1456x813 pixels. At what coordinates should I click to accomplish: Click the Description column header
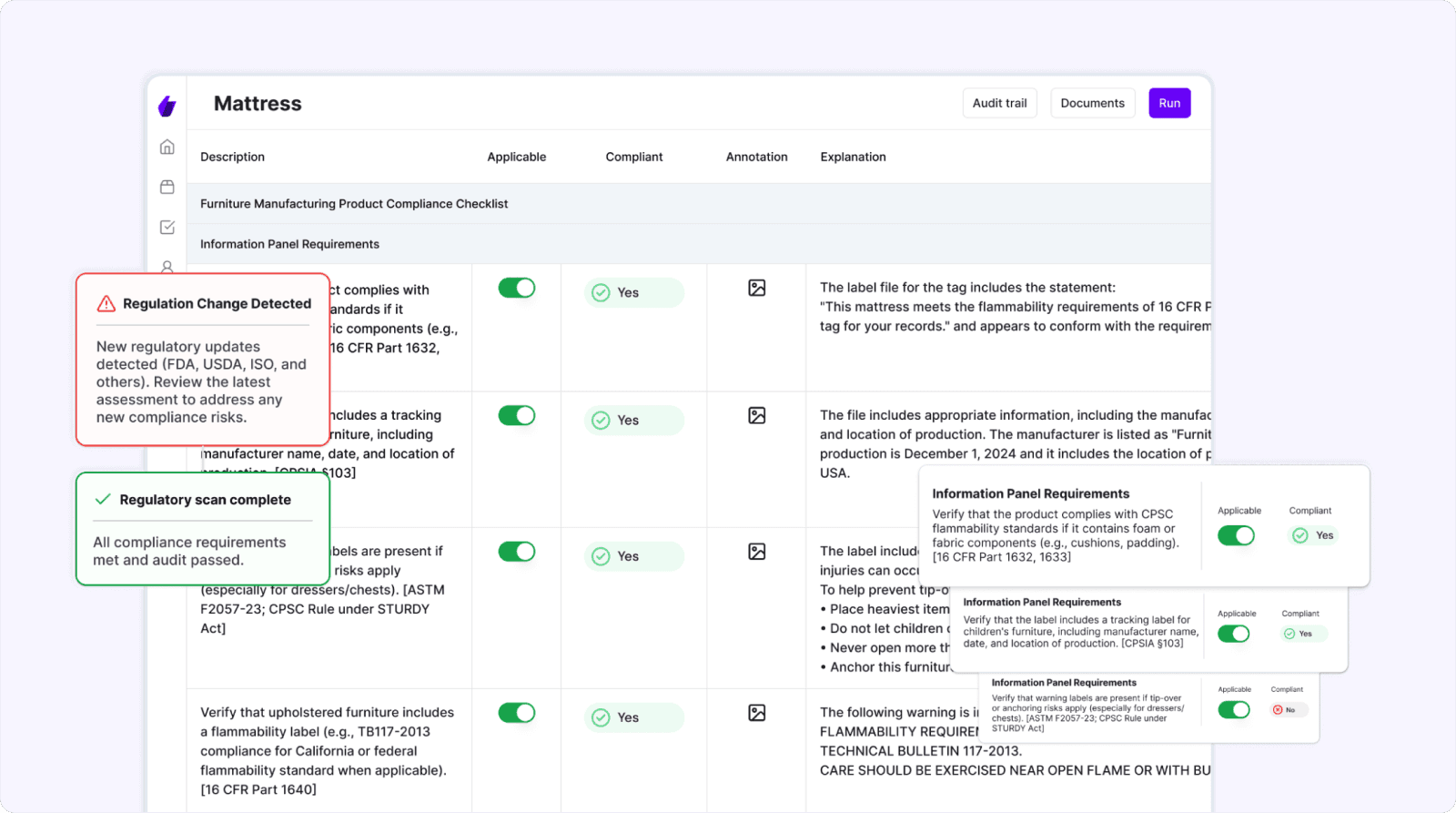tap(232, 157)
